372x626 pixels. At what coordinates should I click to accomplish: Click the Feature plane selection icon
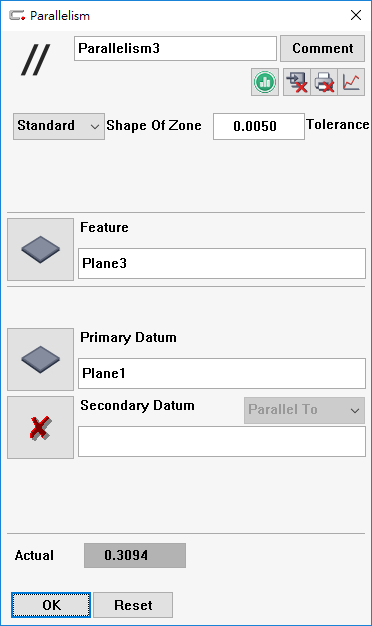tap(40, 249)
